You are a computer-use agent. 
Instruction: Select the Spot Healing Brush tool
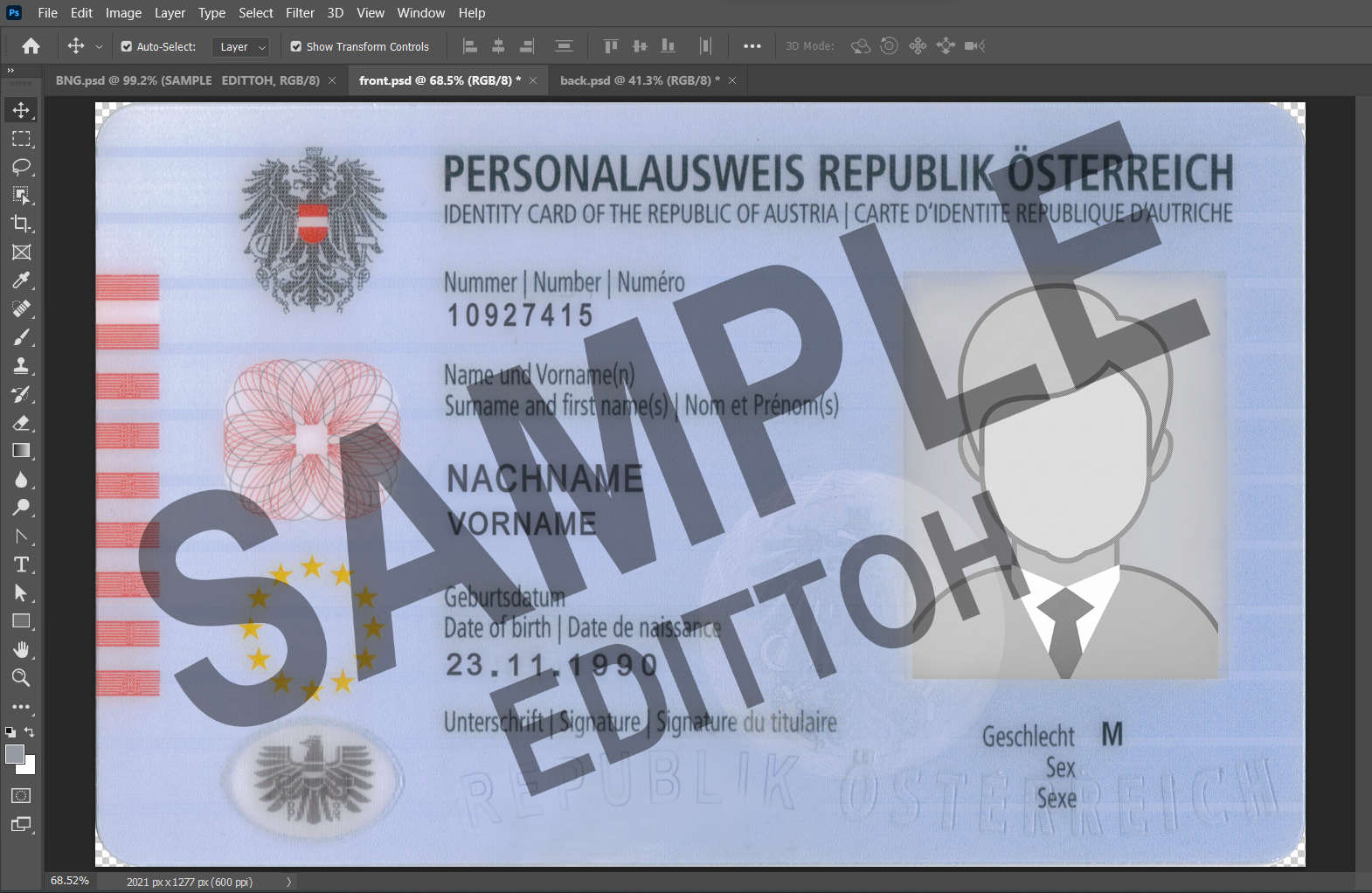[x=21, y=308]
